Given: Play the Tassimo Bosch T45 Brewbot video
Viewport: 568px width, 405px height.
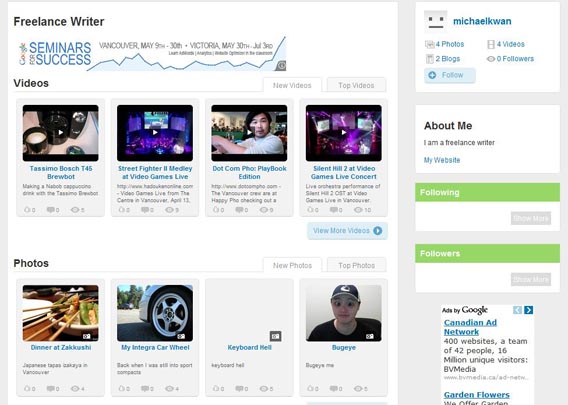Looking at the screenshot, I should 60,133.
